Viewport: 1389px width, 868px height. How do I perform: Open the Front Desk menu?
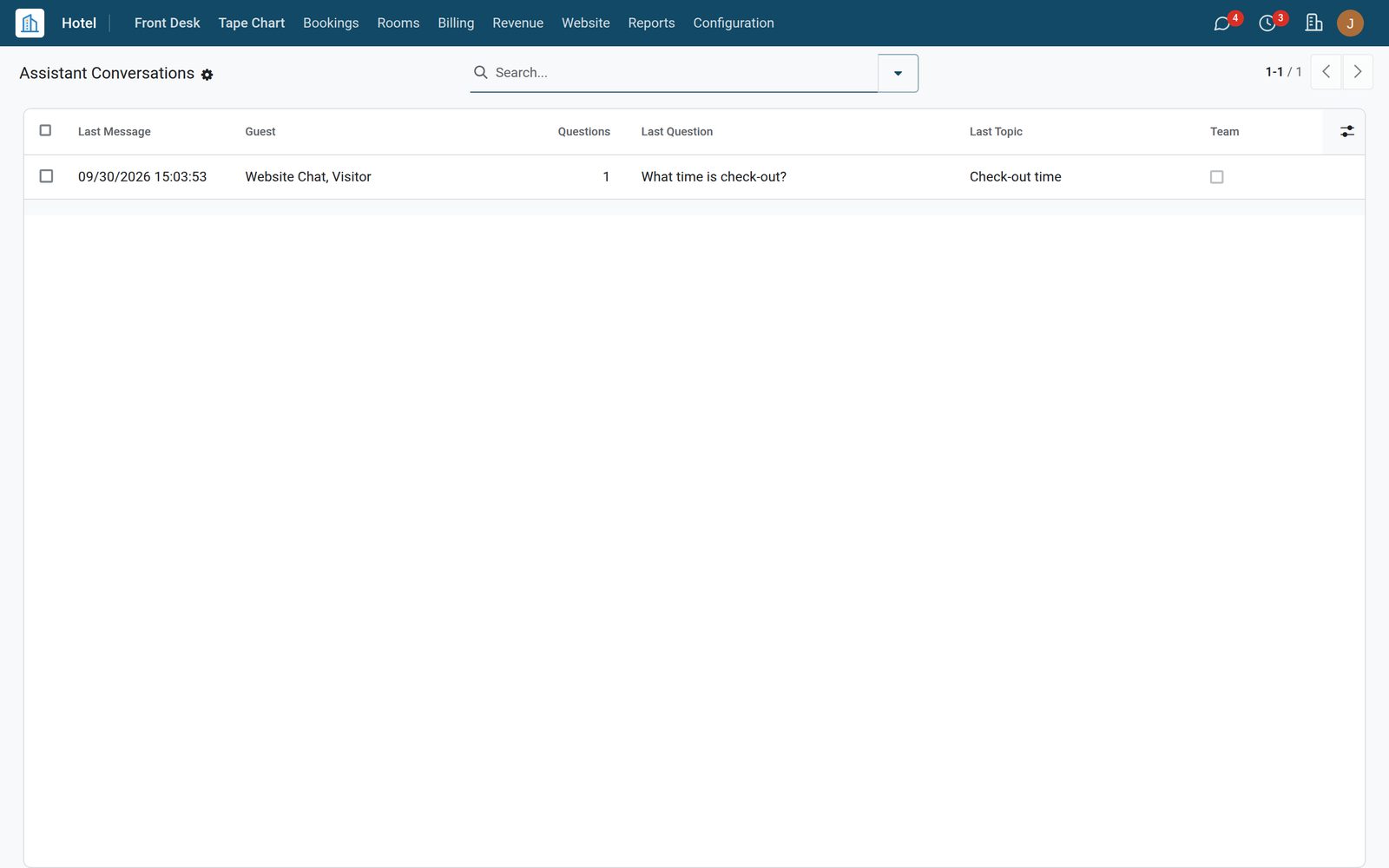(167, 23)
